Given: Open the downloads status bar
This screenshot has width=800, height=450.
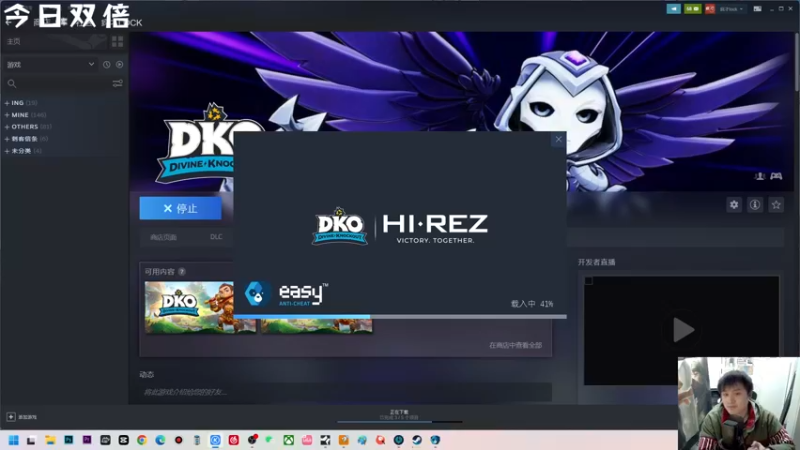Looking at the screenshot, I should coord(399,415).
